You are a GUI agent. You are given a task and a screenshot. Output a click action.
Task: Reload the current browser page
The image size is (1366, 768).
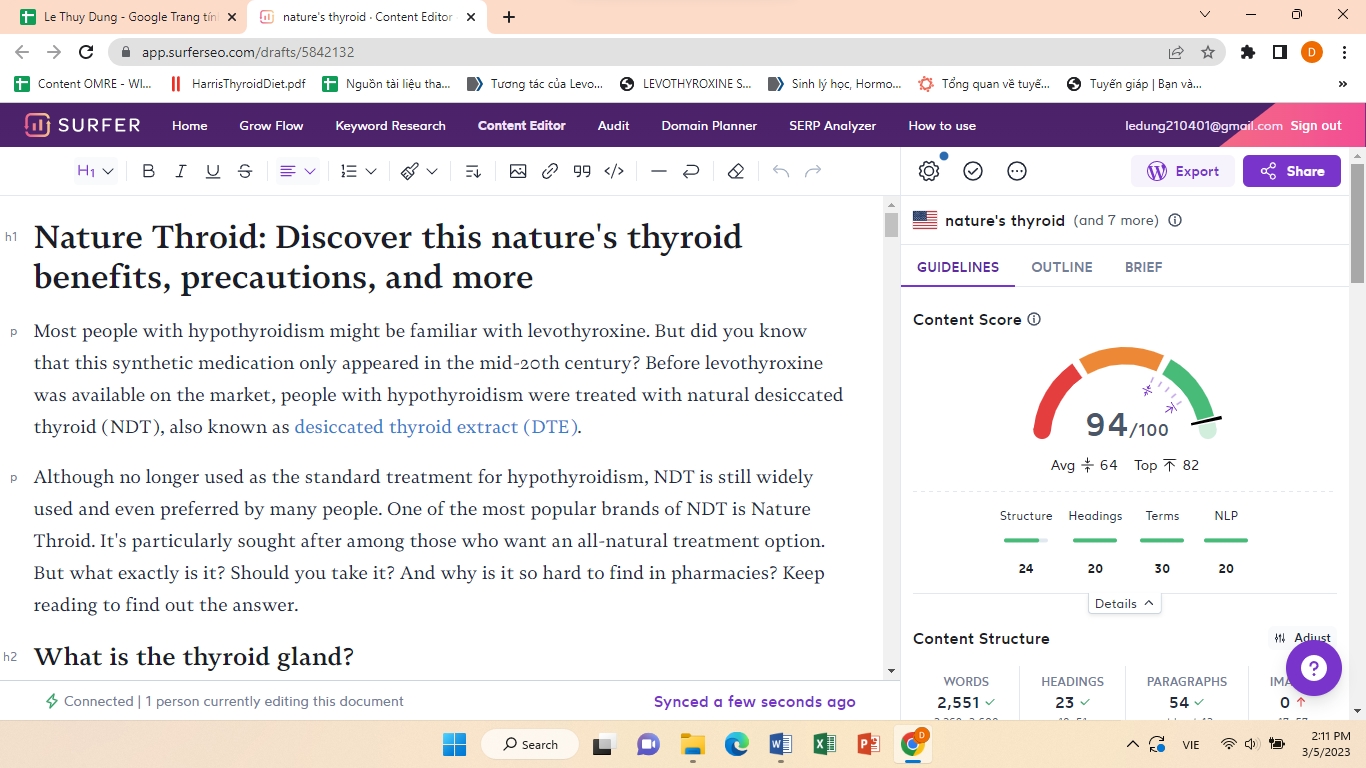(x=86, y=52)
